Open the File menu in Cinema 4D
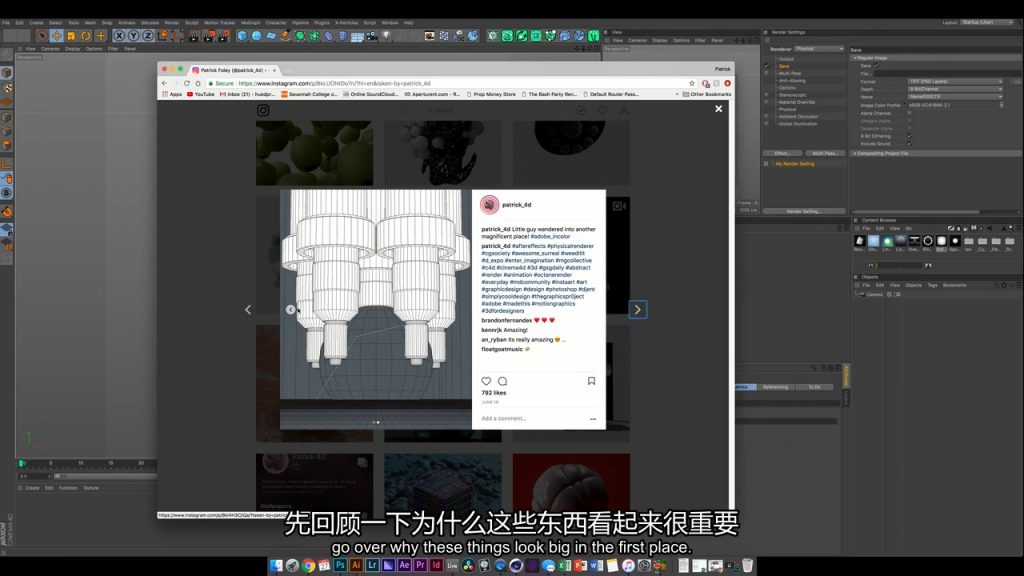Screen dimensions: 1024x576 coord(6,23)
